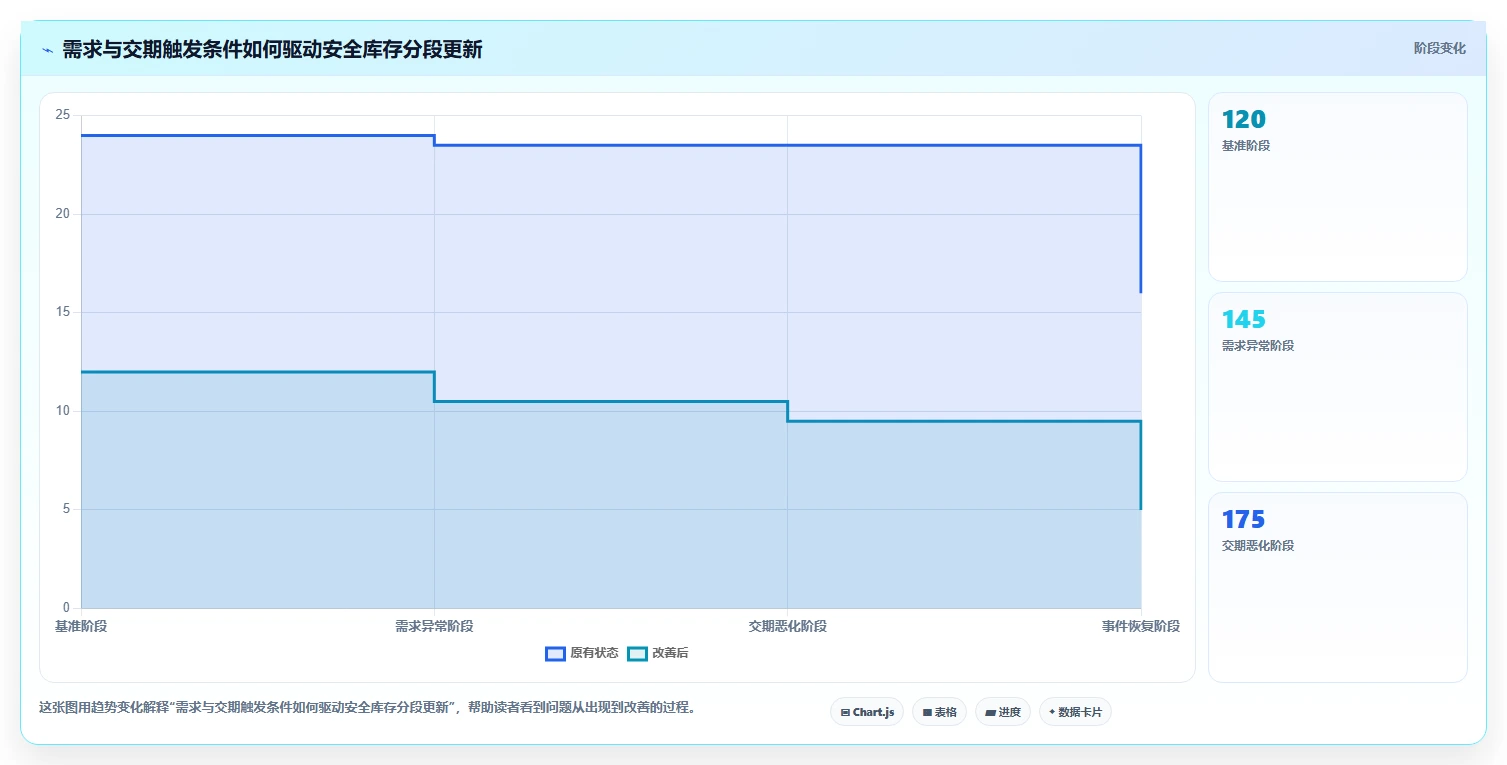The height and width of the screenshot is (765, 1507).
Task: Click the 交期恶化阶段 x-axis label
Action: click(787, 626)
